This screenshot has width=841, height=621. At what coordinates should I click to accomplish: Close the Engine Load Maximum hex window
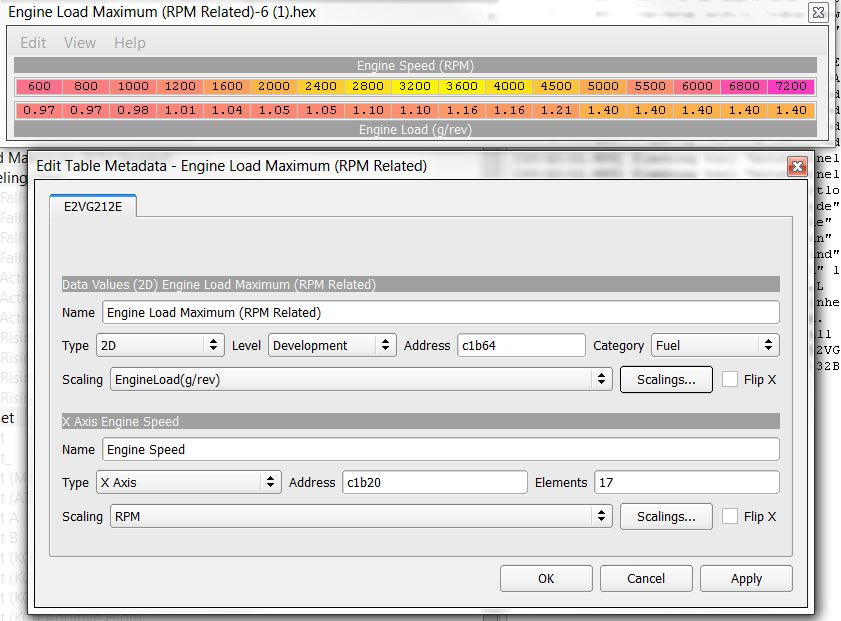click(x=818, y=13)
